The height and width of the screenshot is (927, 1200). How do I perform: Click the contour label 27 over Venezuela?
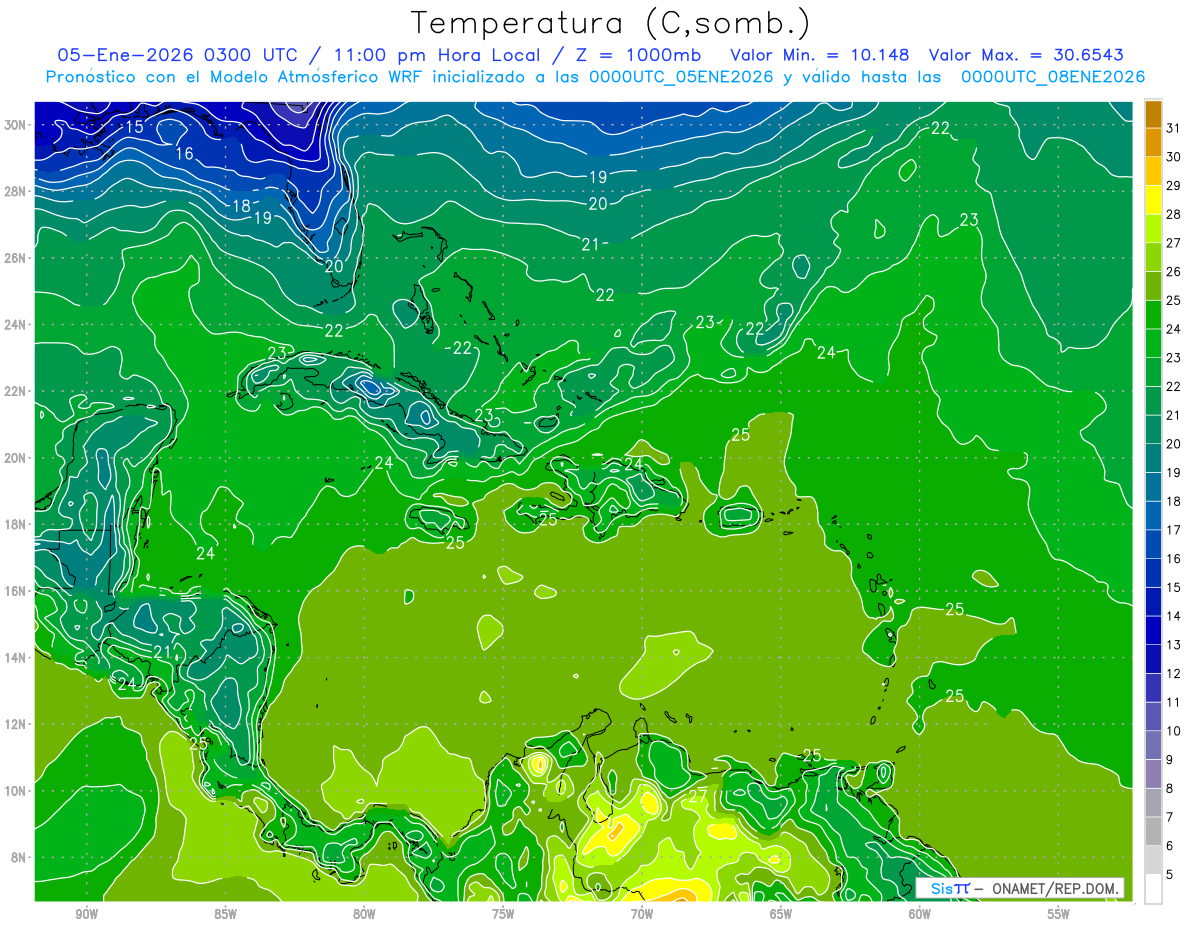click(x=698, y=795)
